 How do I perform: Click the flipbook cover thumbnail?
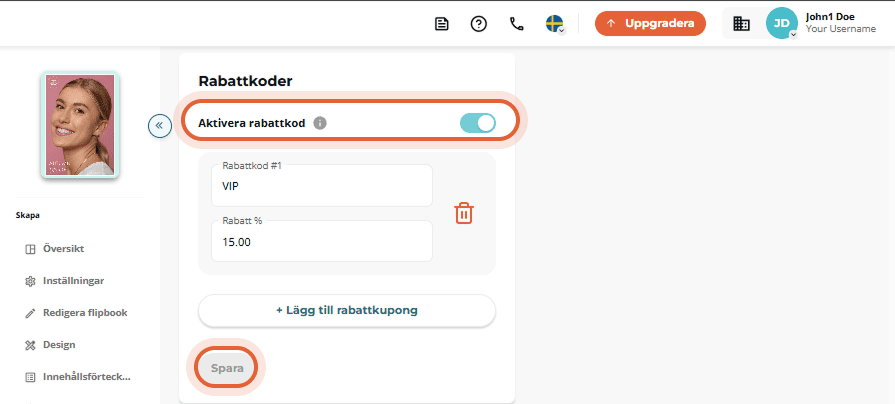pyautogui.click(x=80, y=125)
